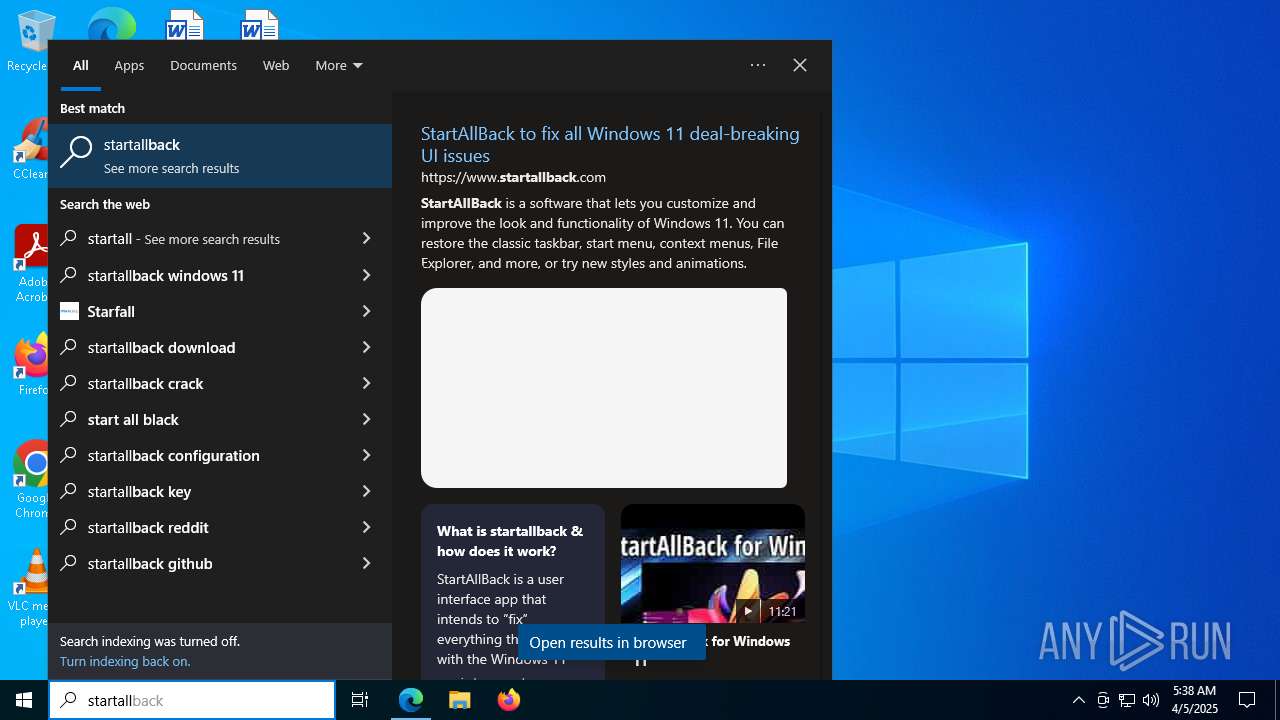The width and height of the screenshot is (1280, 720).
Task: Click the Windows Start button
Action: (24, 700)
